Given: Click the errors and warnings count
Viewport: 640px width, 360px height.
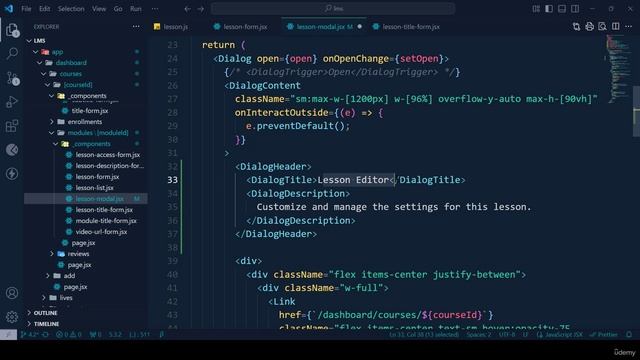Looking at the screenshot, I should (69, 335).
